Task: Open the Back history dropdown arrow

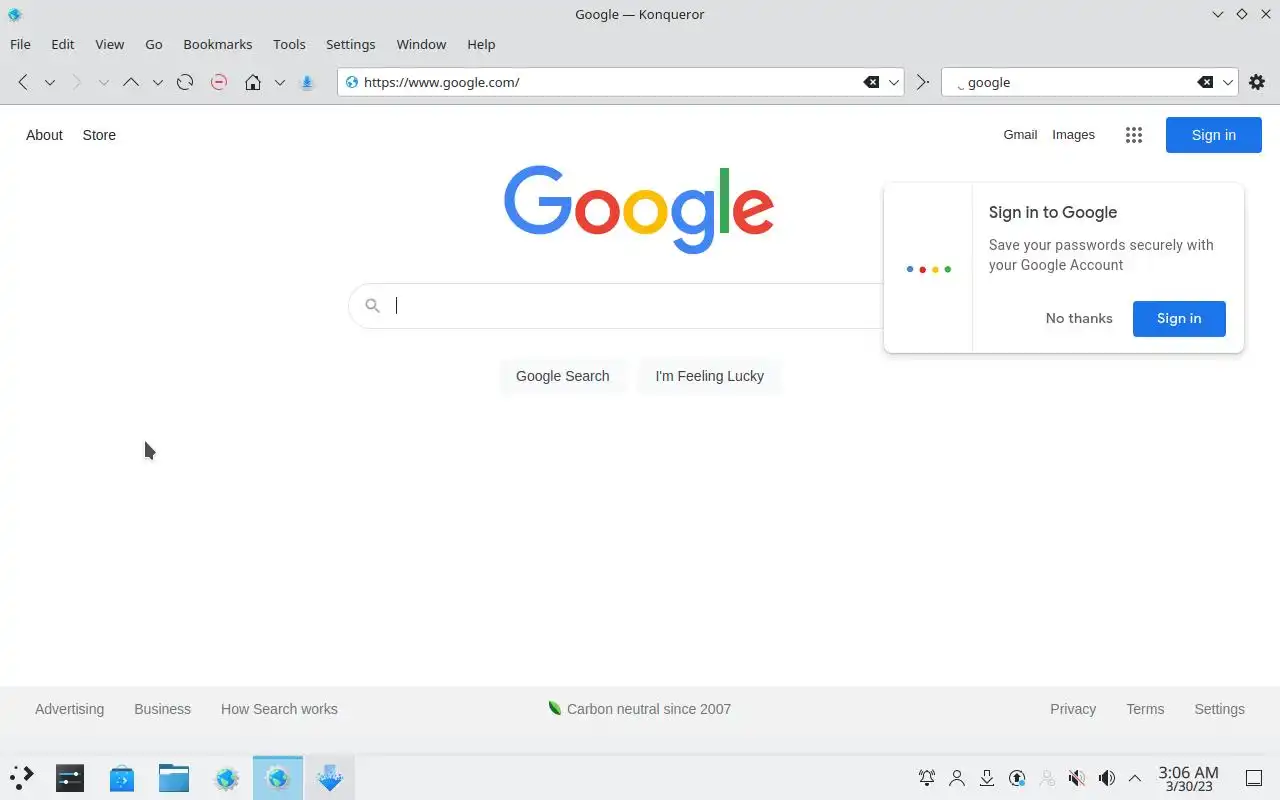Action: click(x=49, y=82)
